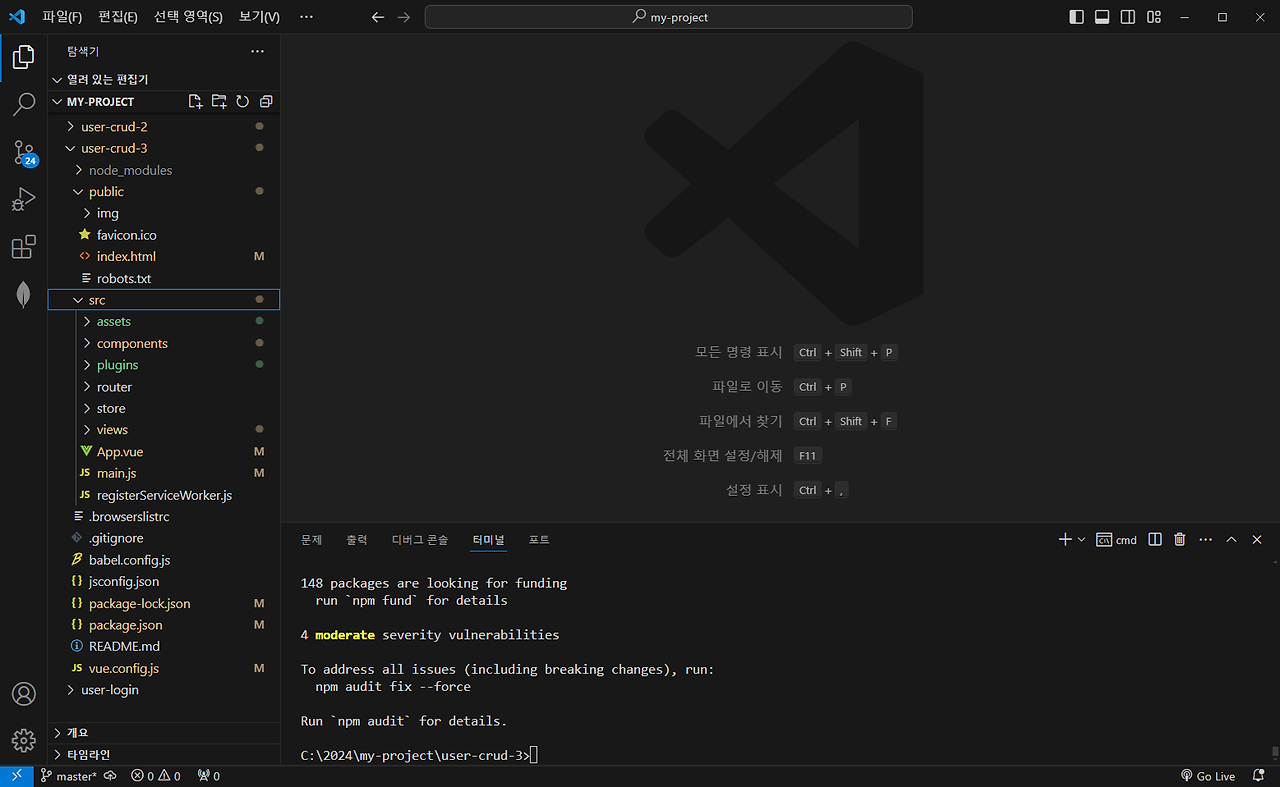Click the master* branch in status bar
1280x787 pixels.
69,776
